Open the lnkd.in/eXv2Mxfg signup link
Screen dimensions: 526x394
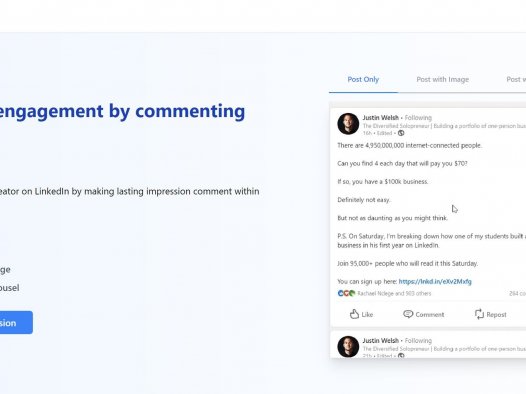click(x=435, y=282)
